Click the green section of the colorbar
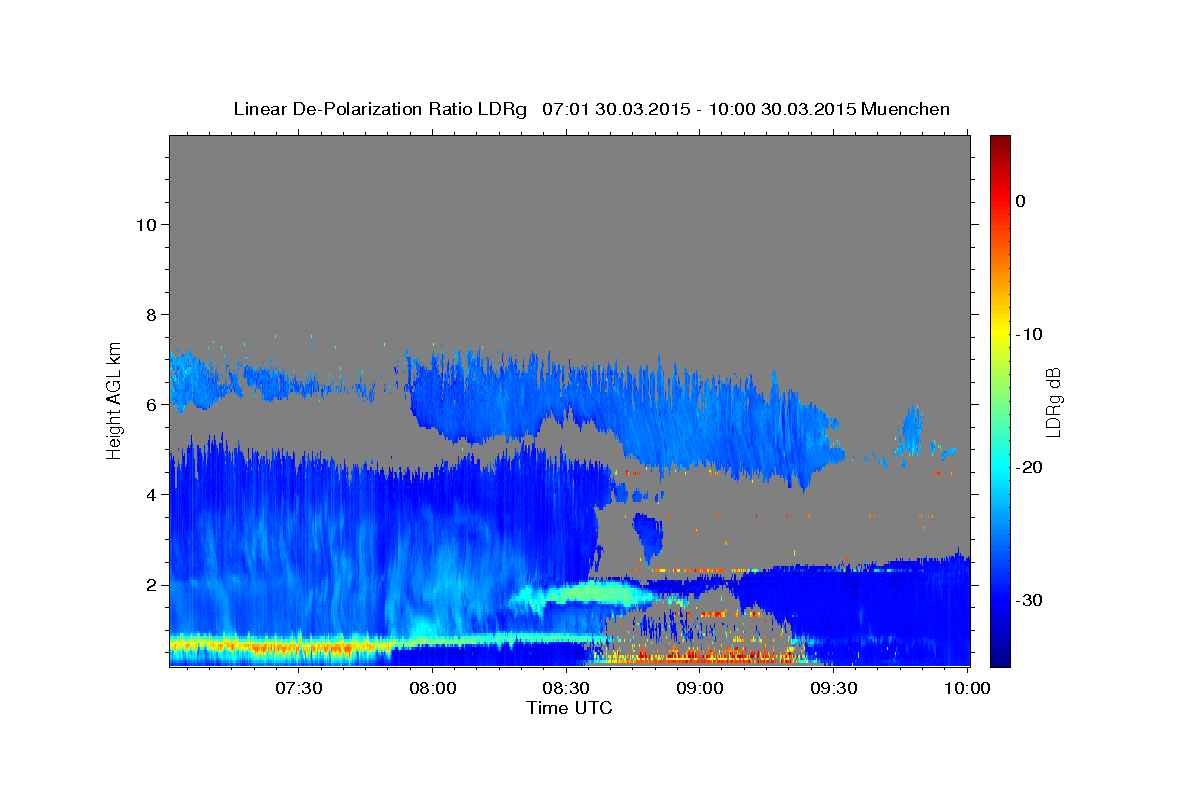This screenshot has width=1200, height=800. point(1000,400)
